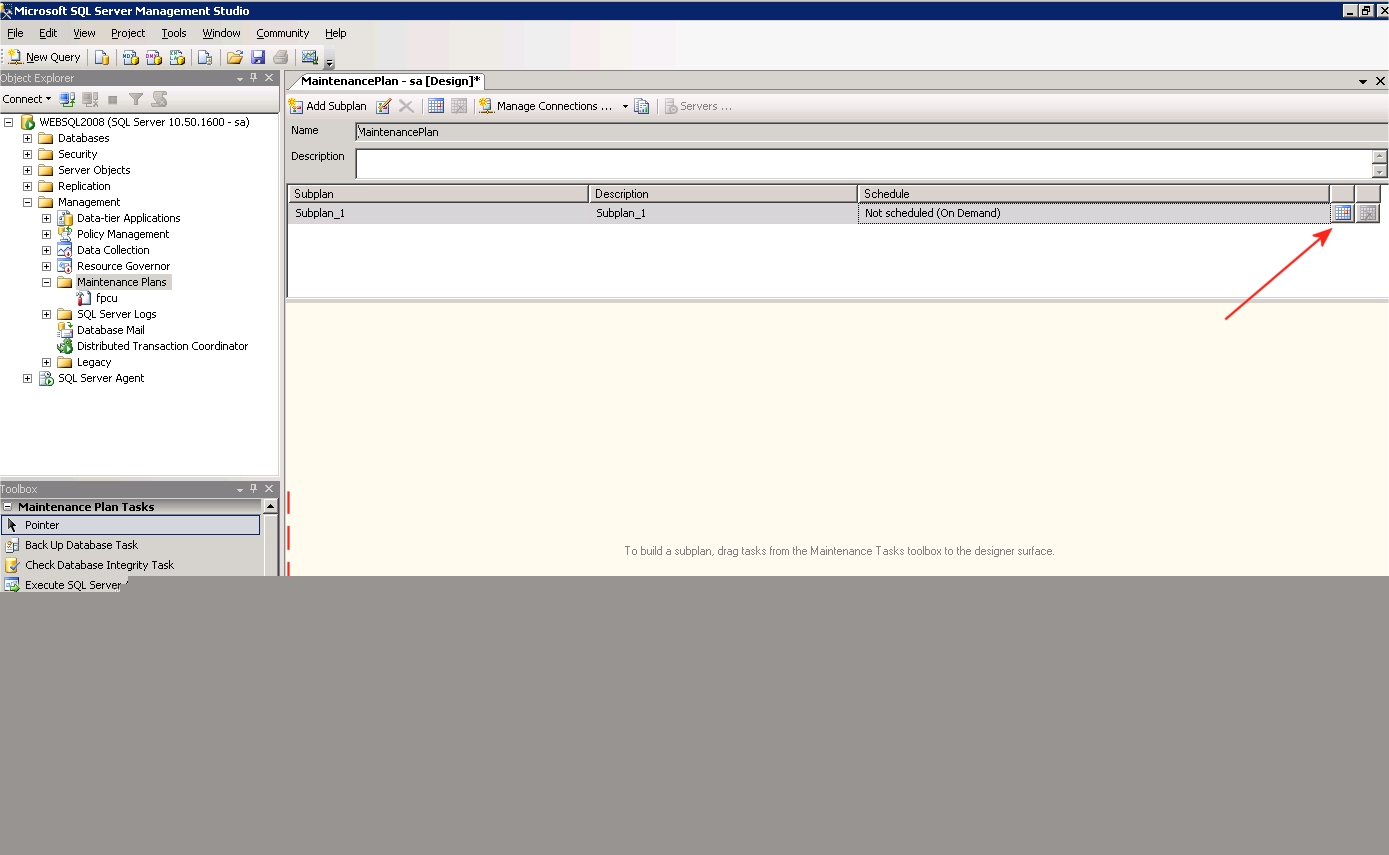Click the Filter funnel icon

point(136,99)
